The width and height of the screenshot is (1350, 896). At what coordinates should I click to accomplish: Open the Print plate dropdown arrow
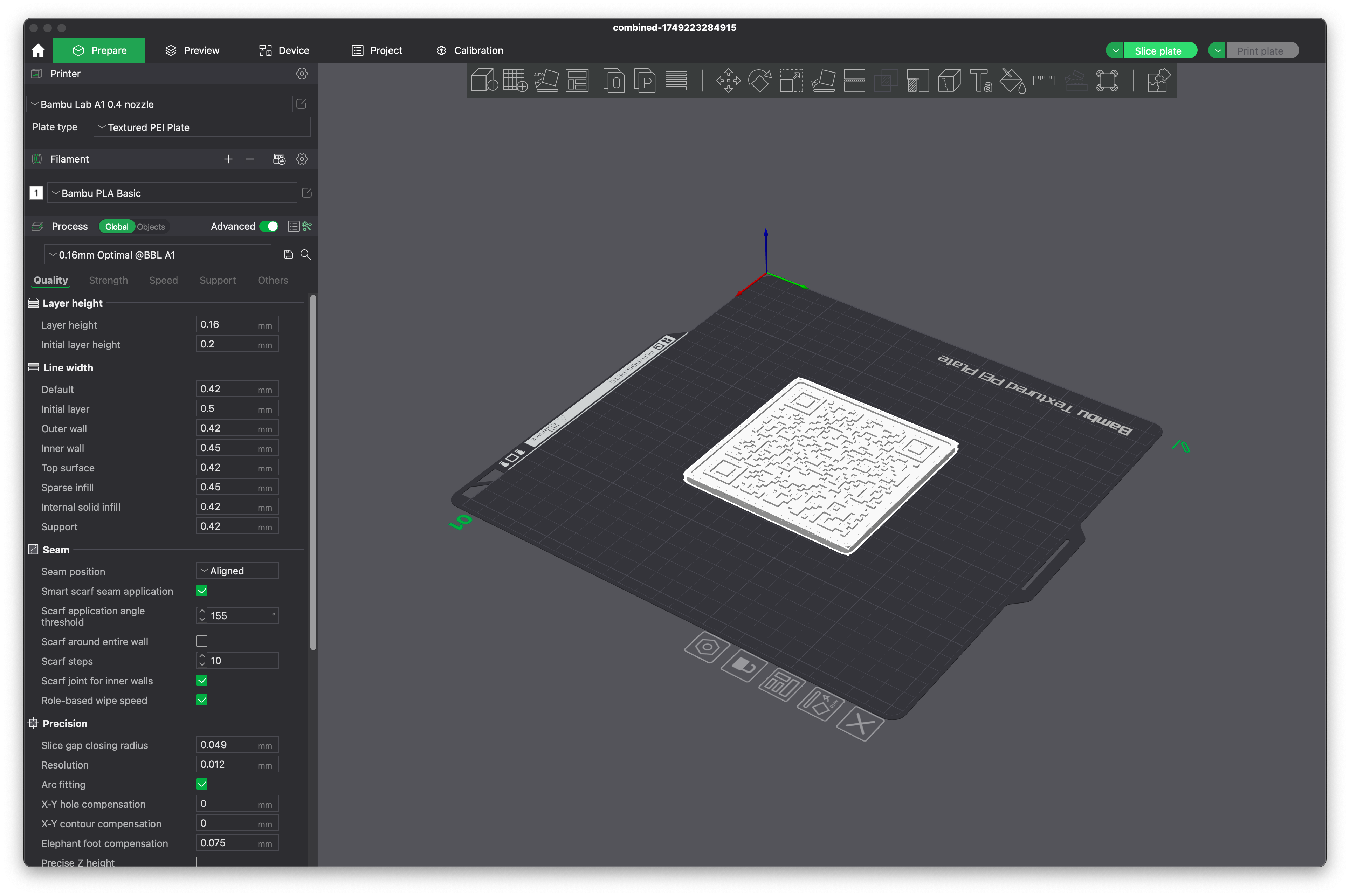tap(1217, 51)
